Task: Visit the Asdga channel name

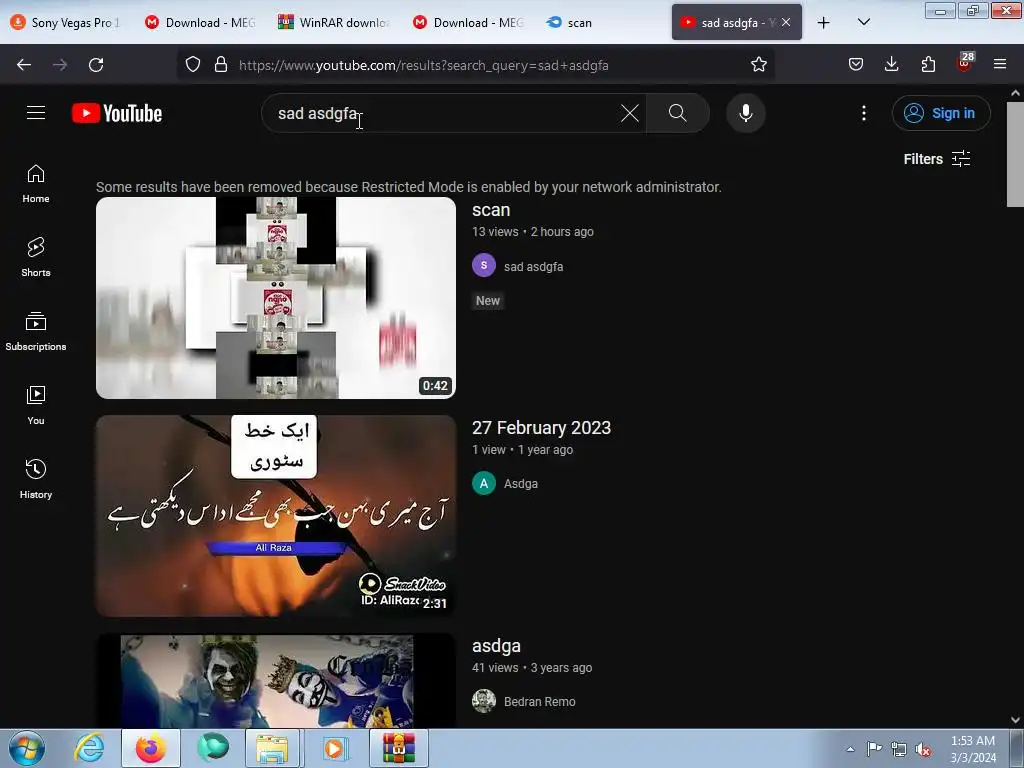Action: (520, 484)
